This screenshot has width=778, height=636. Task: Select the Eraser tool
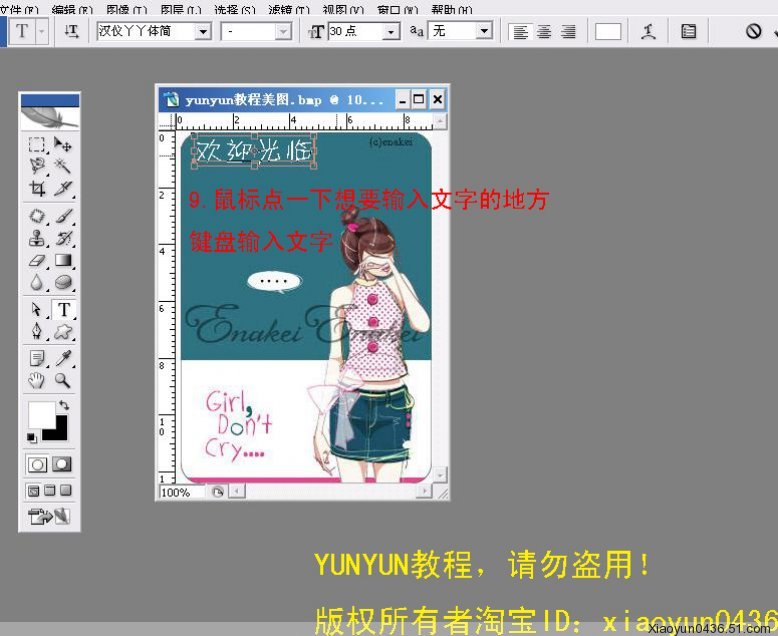(37, 260)
